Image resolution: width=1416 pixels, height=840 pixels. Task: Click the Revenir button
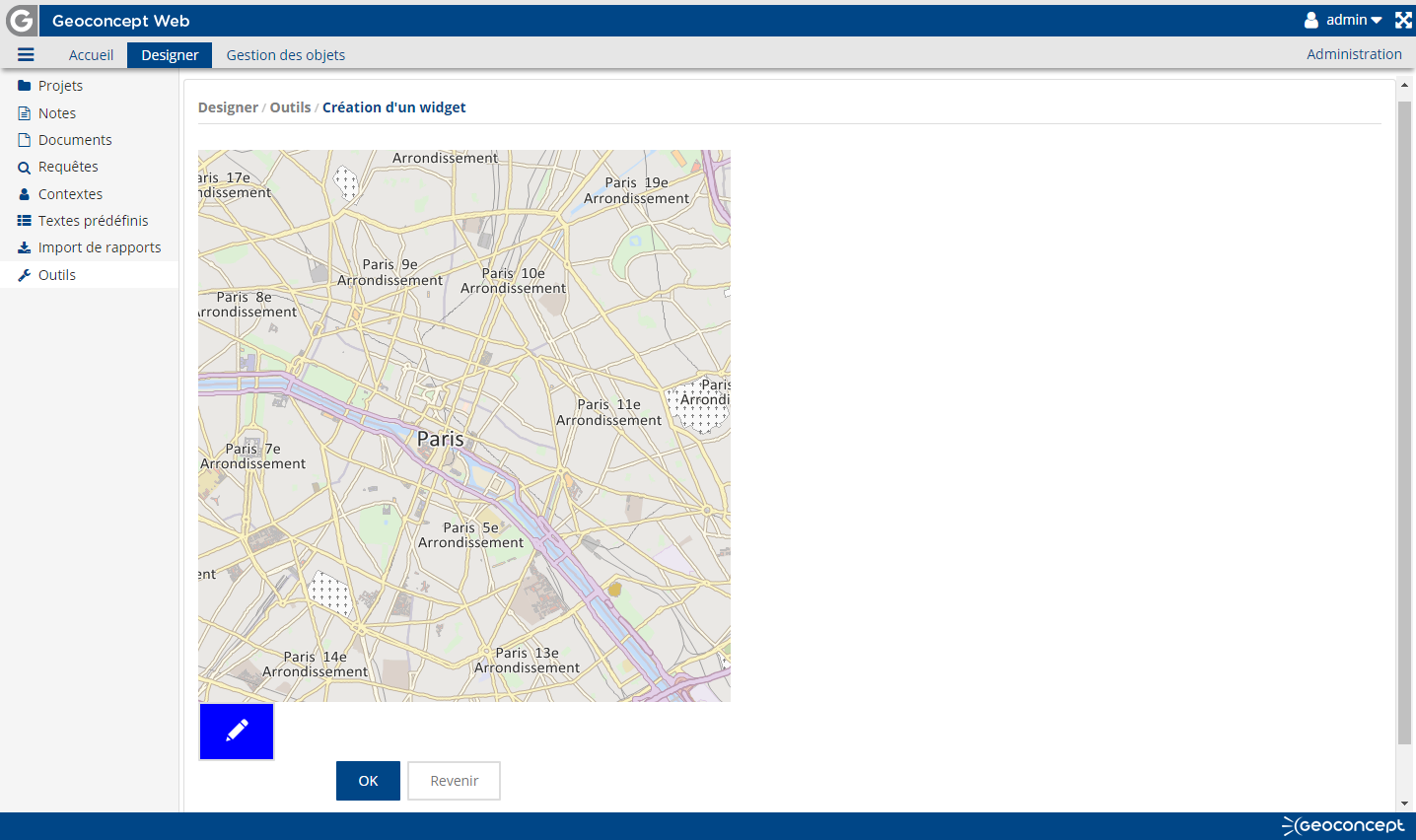pos(454,781)
